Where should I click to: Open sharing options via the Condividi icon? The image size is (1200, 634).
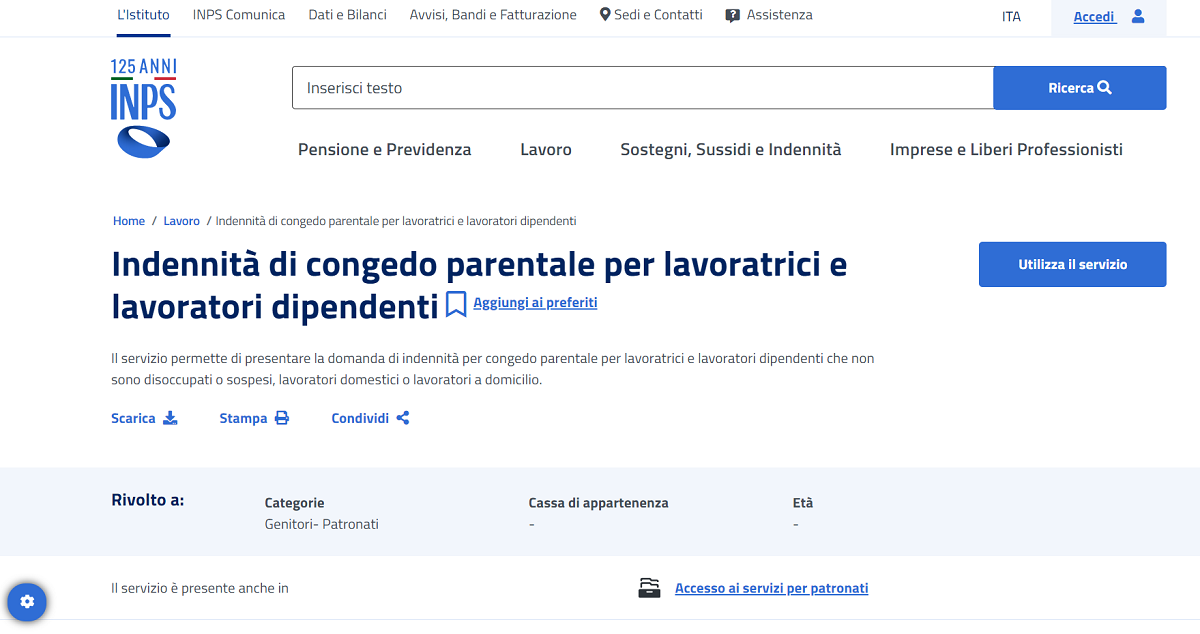[x=403, y=418]
